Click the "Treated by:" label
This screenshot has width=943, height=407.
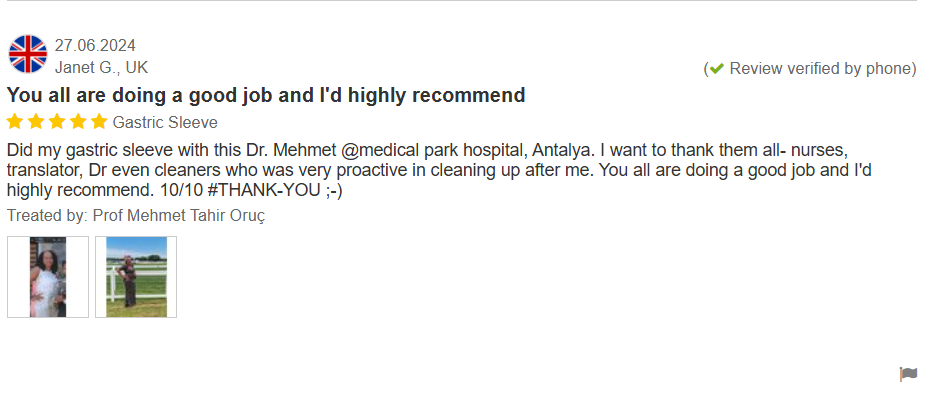(x=47, y=216)
